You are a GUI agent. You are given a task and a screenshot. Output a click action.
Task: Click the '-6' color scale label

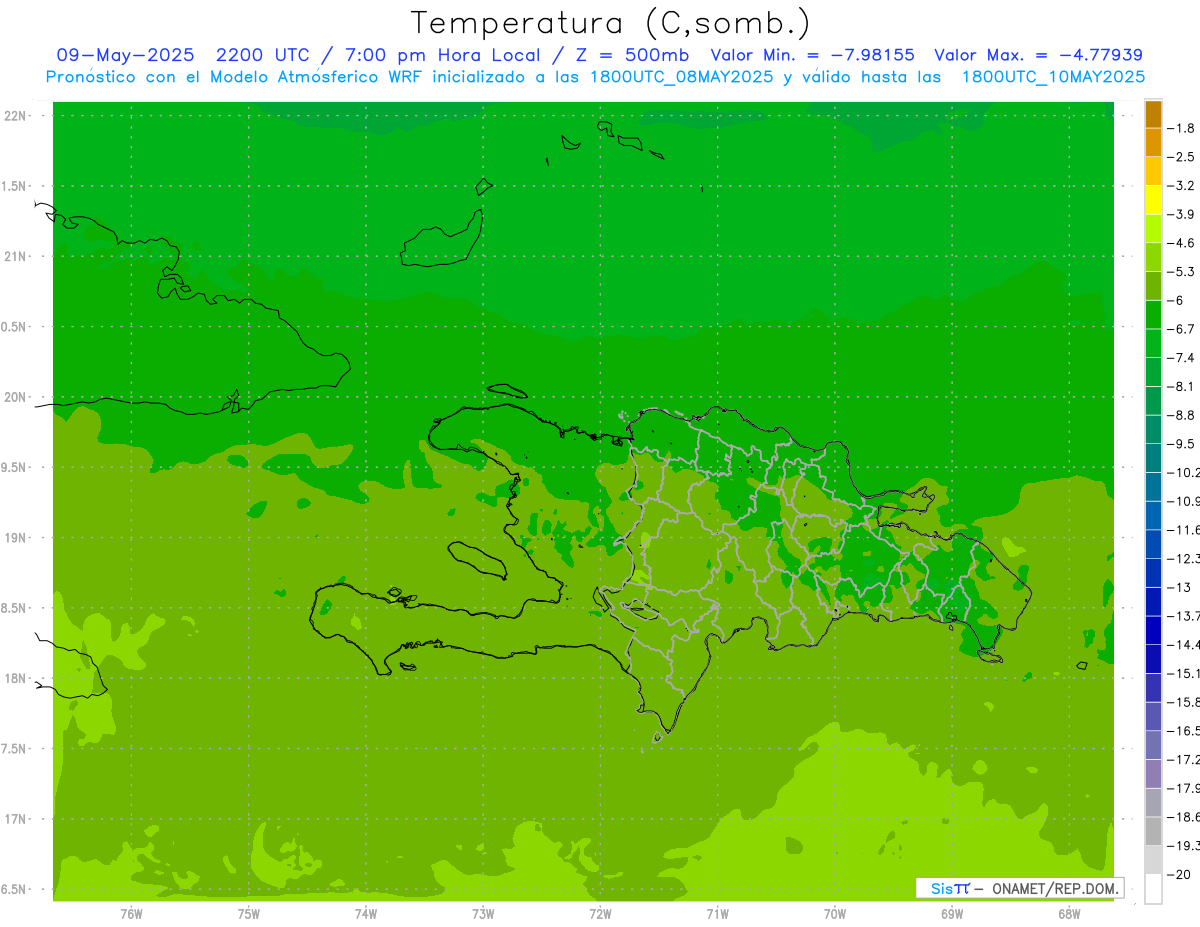[1175, 300]
